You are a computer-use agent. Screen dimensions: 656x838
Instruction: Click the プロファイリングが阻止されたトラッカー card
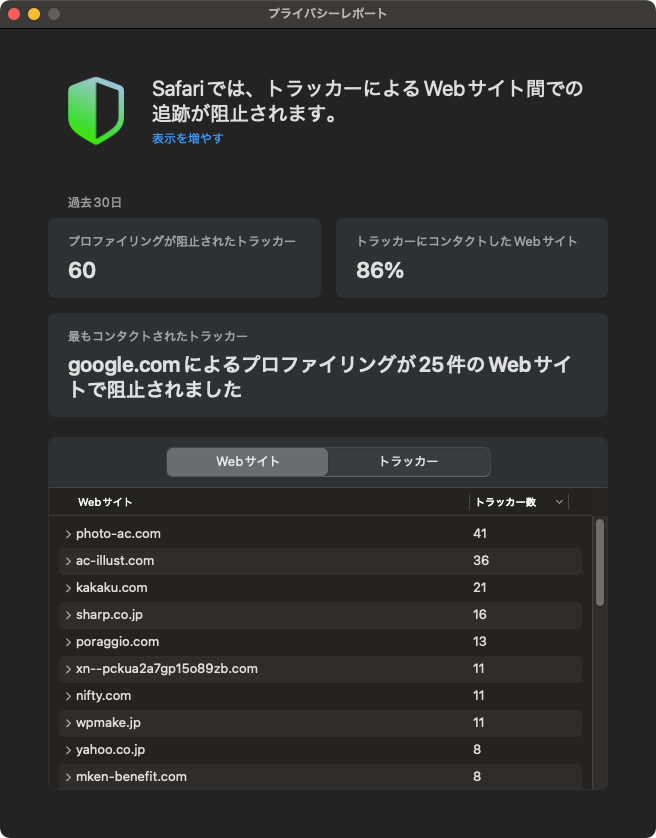[184, 258]
